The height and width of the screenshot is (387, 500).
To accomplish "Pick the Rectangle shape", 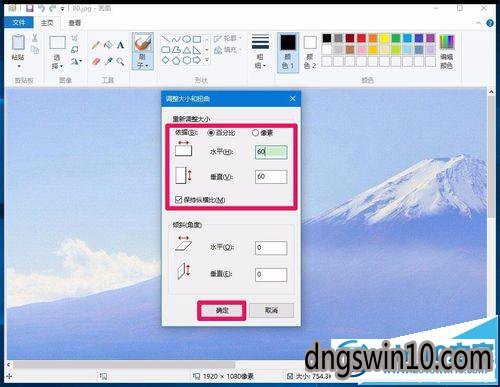I will coord(197,40).
